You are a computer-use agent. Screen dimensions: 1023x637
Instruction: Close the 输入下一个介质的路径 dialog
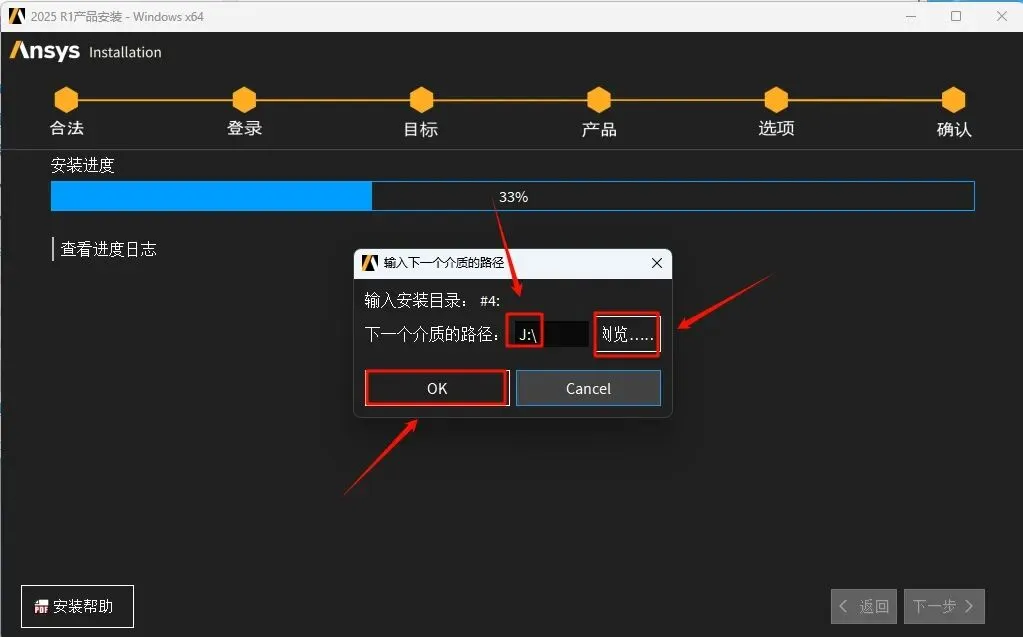point(656,263)
